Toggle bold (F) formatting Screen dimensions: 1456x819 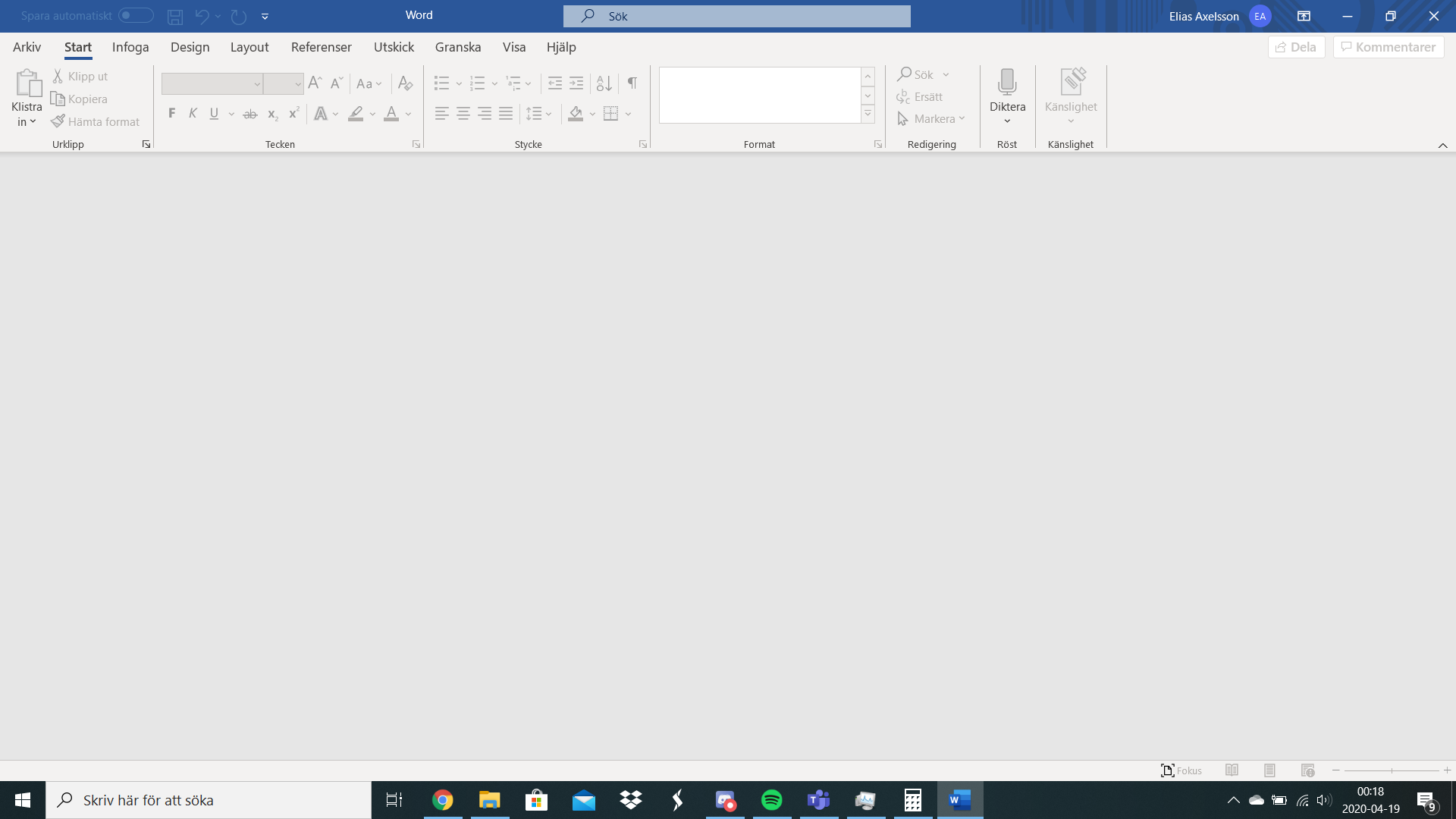(x=172, y=114)
